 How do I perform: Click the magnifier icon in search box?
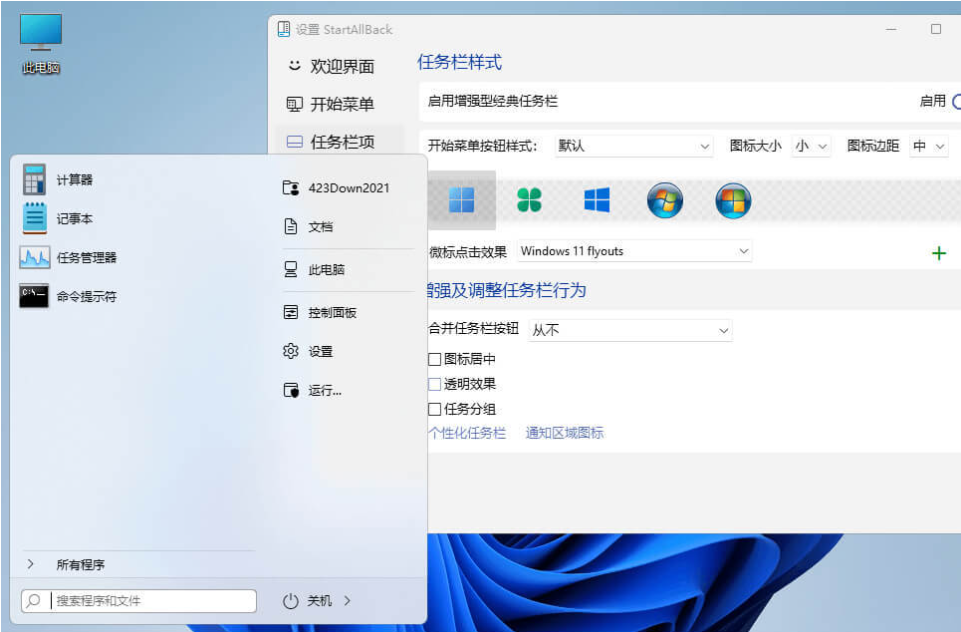(x=34, y=601)
